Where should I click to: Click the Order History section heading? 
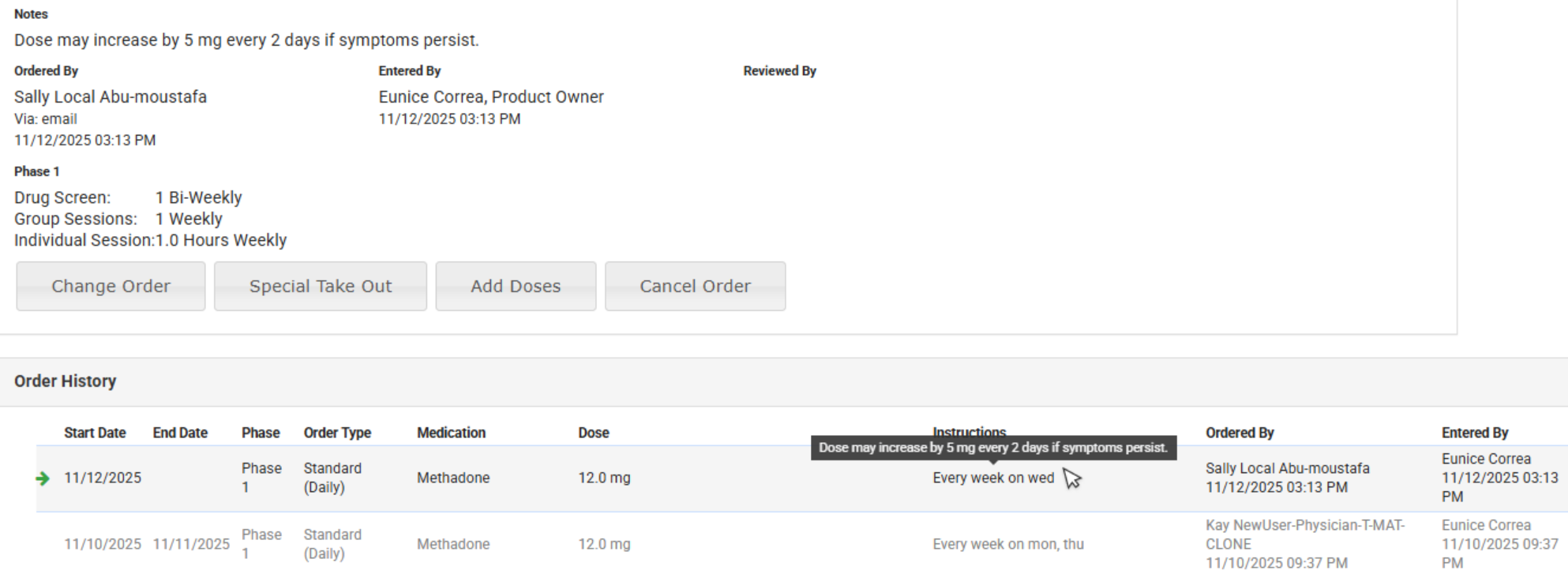(65, 381)
